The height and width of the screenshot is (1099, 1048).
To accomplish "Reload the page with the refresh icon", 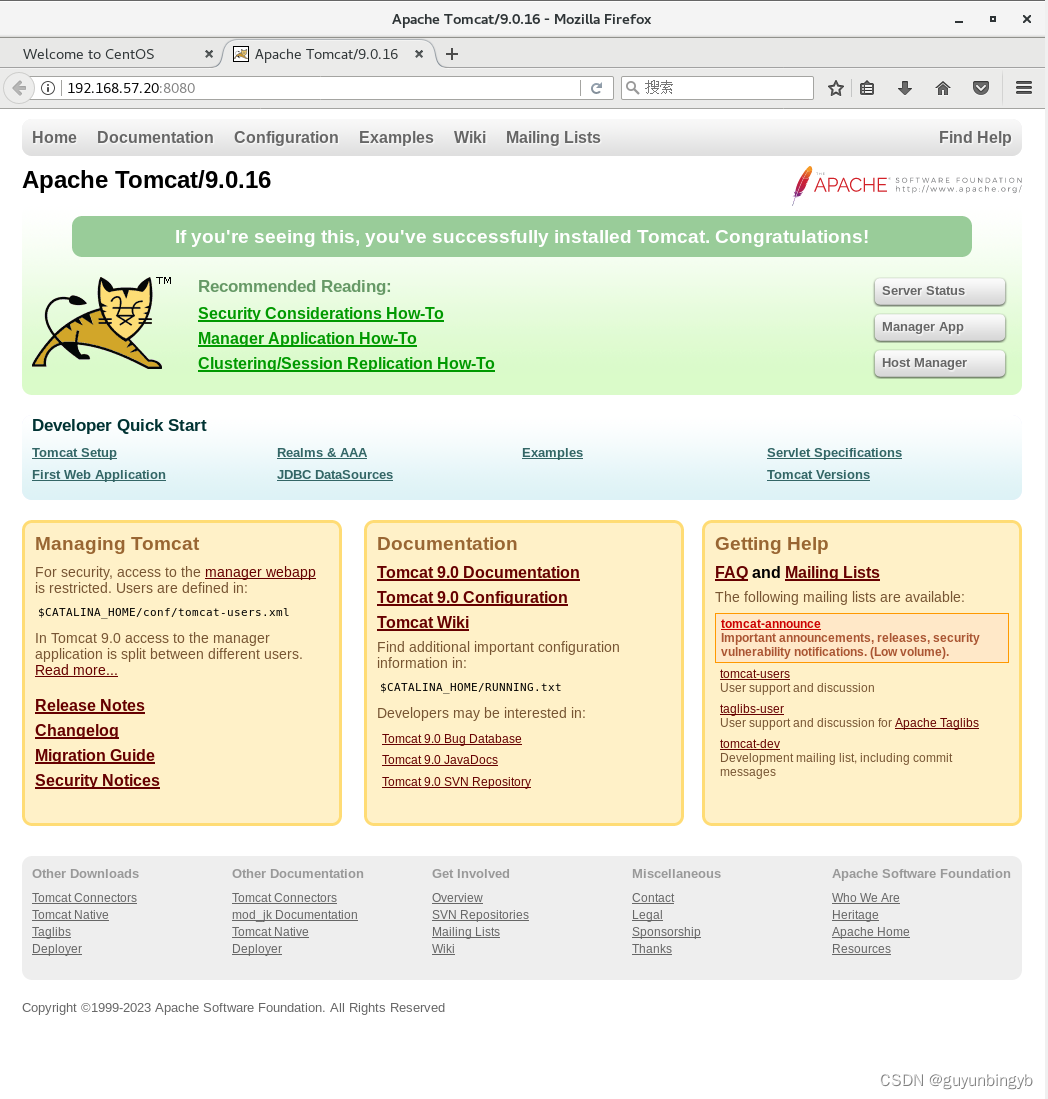I will point(597,88).
